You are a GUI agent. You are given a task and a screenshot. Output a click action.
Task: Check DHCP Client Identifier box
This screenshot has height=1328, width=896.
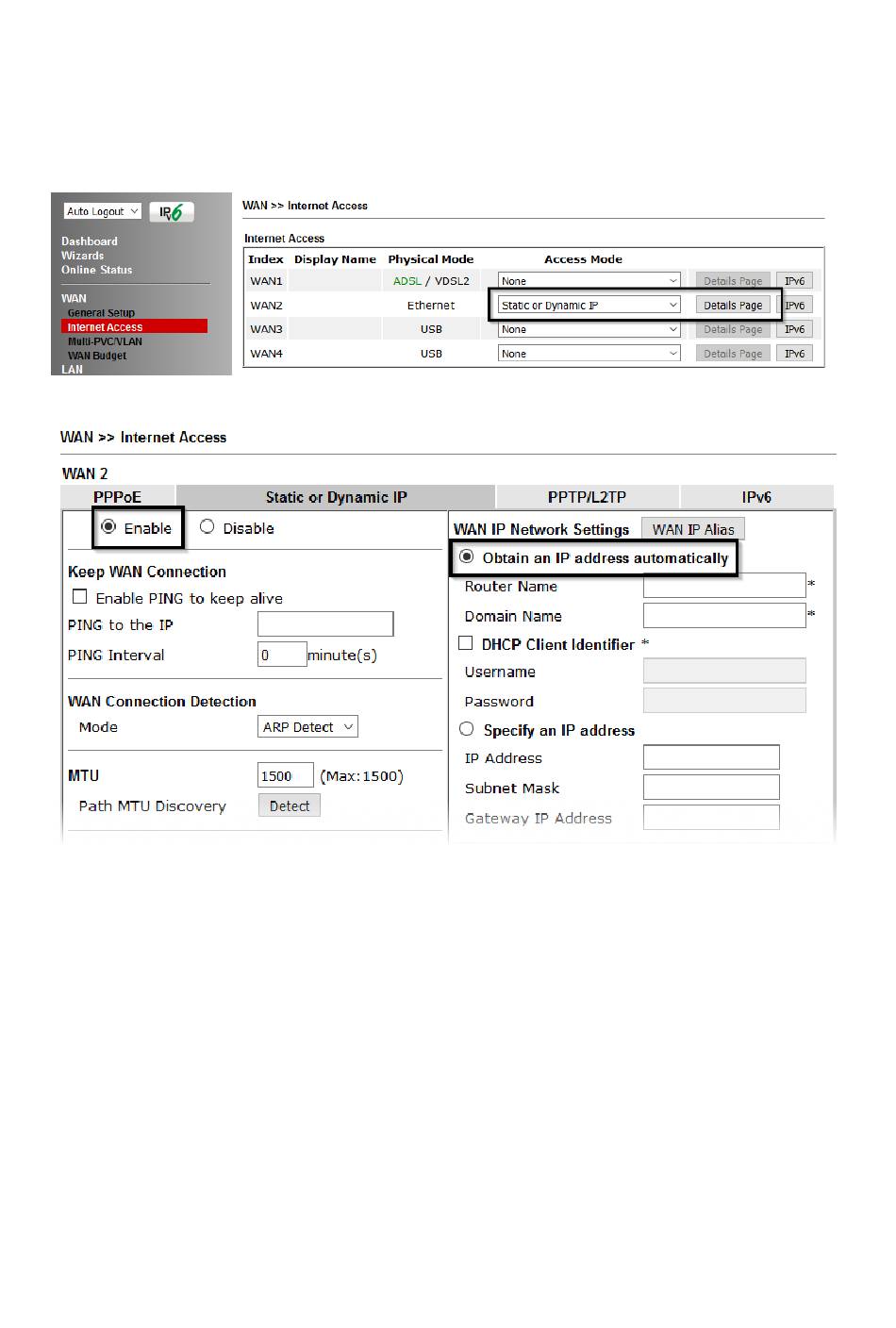tap(465, 643)
